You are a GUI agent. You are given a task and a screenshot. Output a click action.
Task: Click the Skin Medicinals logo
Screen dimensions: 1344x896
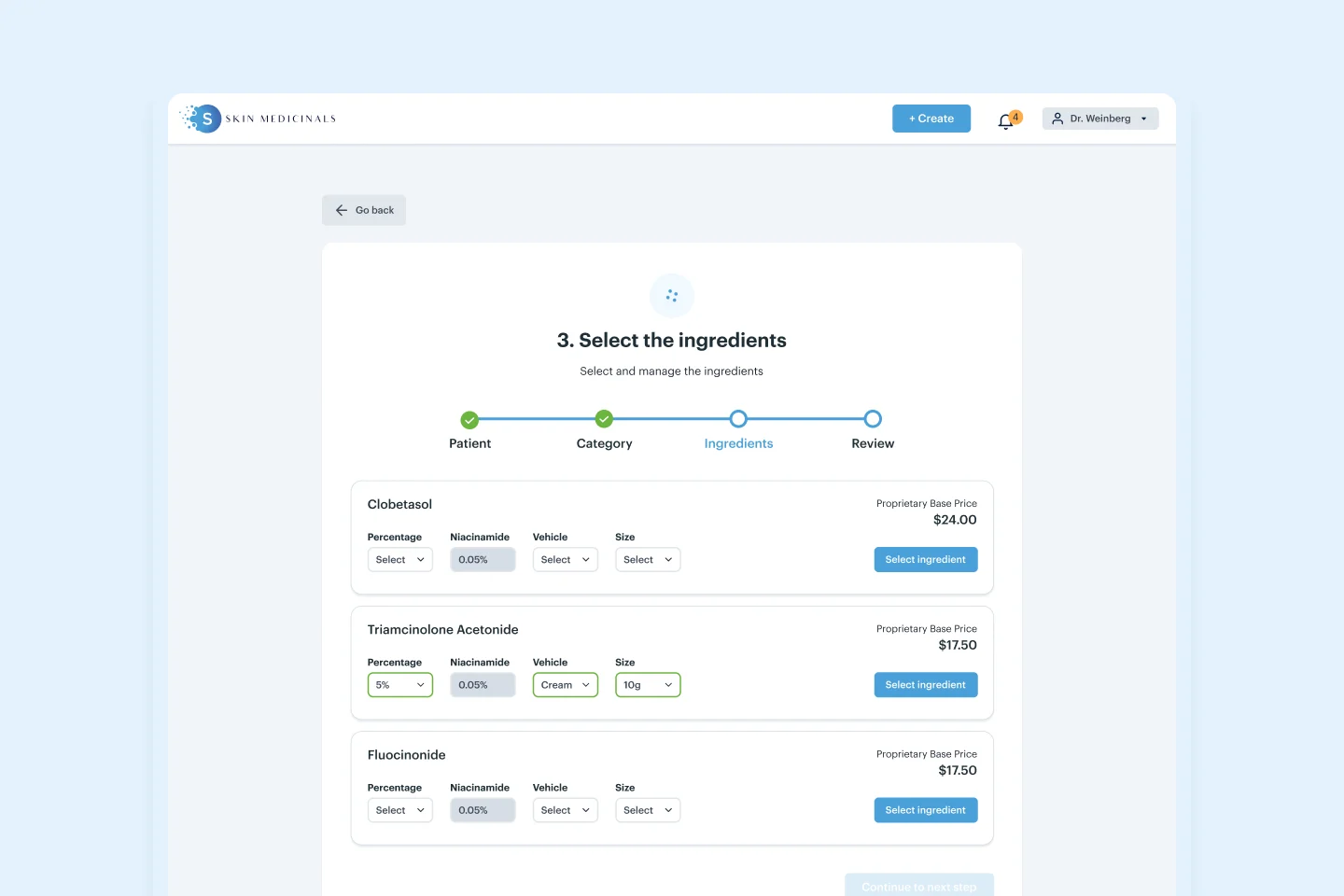pos(259,119)
